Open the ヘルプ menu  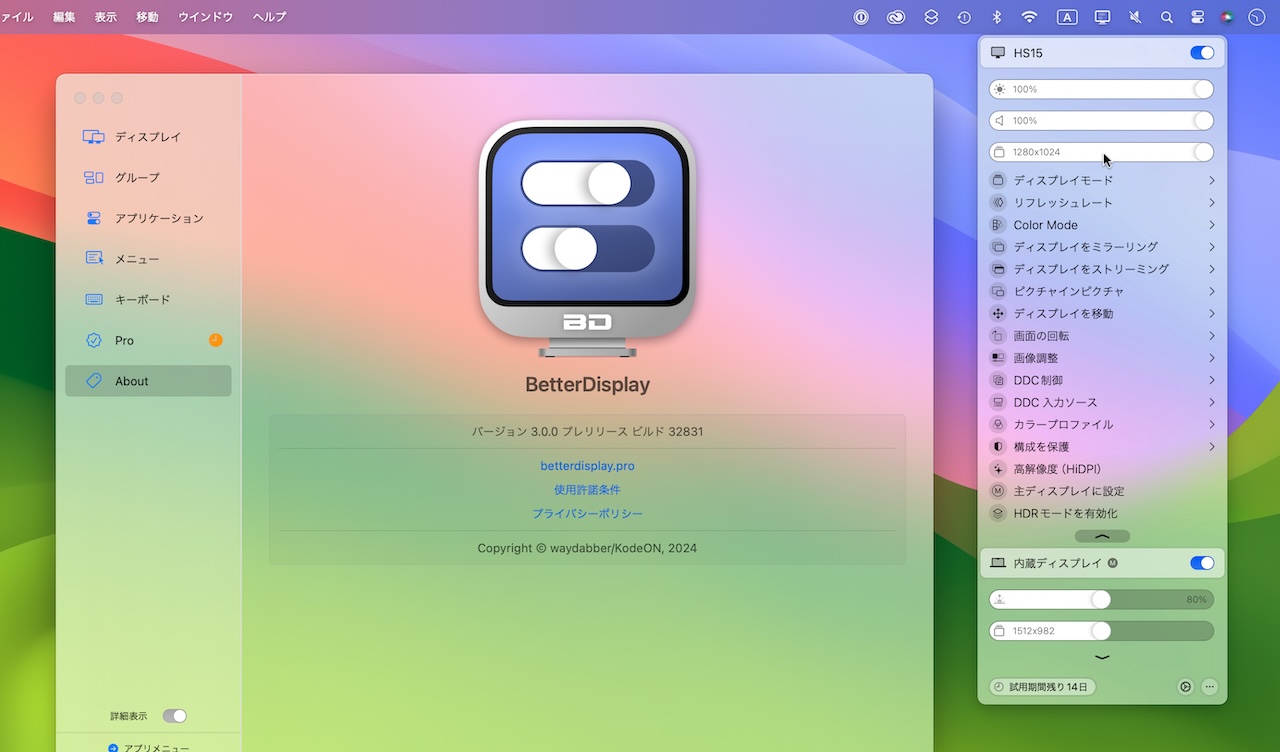pos(269,17)
